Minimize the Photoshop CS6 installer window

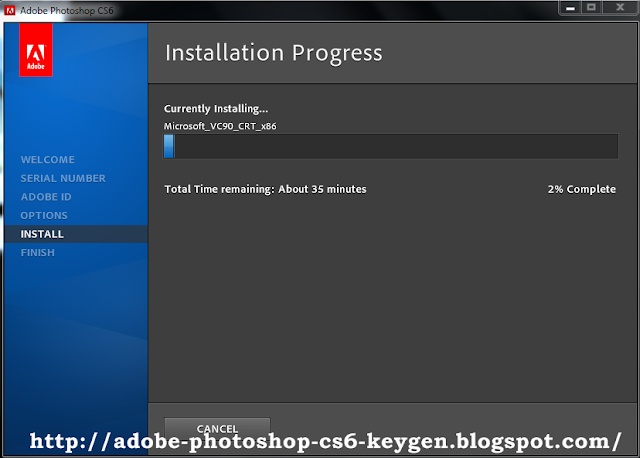[x=570, y=8]
